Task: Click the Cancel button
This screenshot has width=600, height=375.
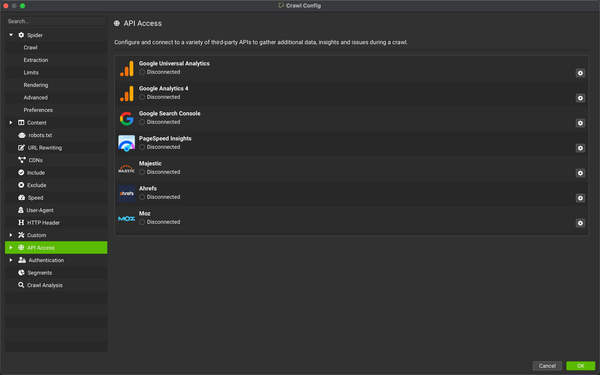Action: [x=547, y=366]
